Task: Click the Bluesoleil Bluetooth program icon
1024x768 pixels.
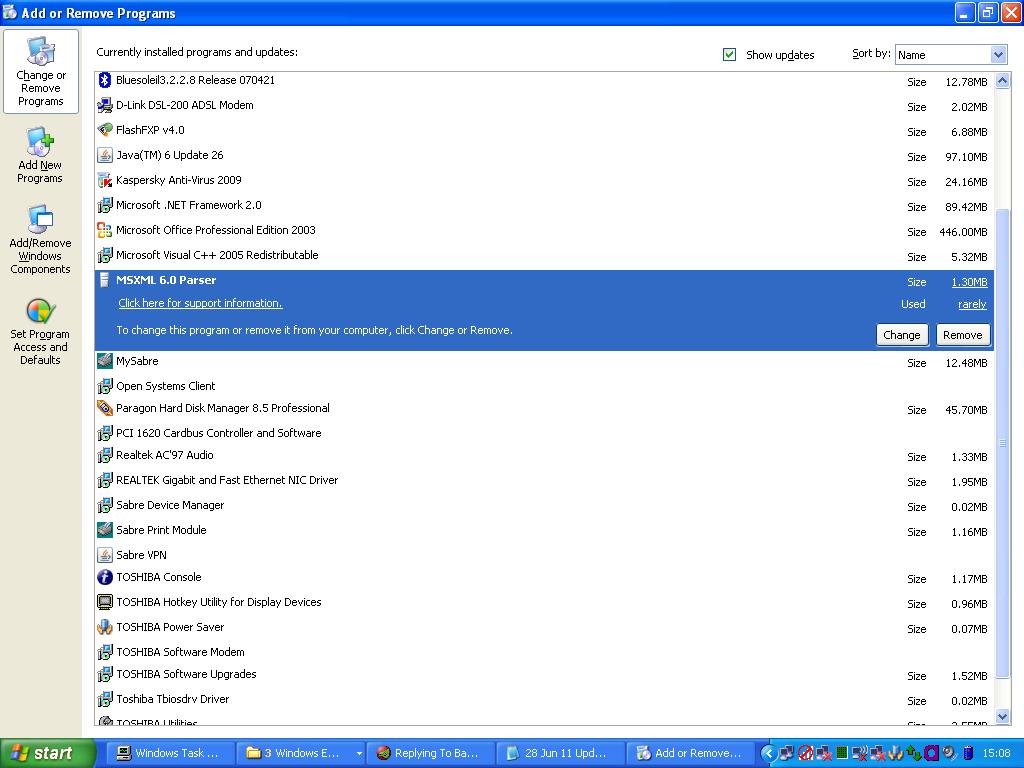Action: 104,80
